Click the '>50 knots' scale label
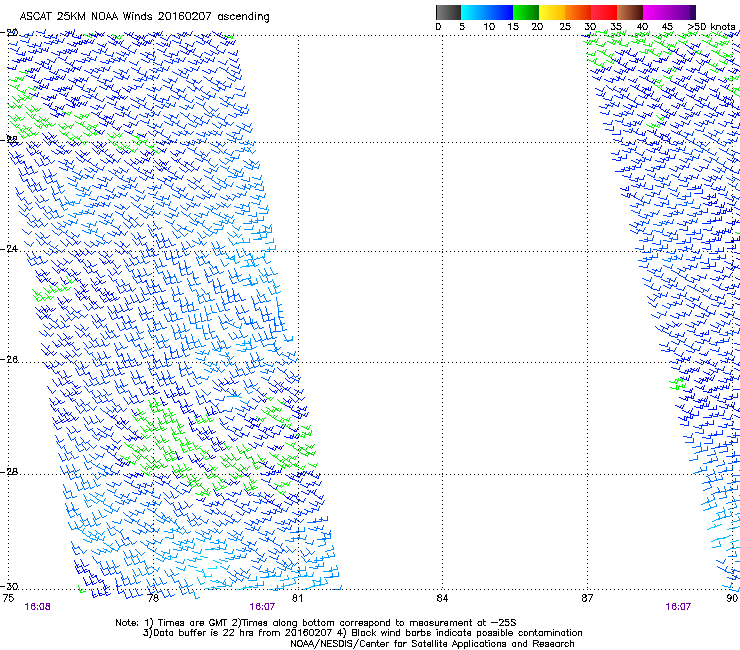The height and width of the screenshot is (650, 740). (x=711, y=26)
